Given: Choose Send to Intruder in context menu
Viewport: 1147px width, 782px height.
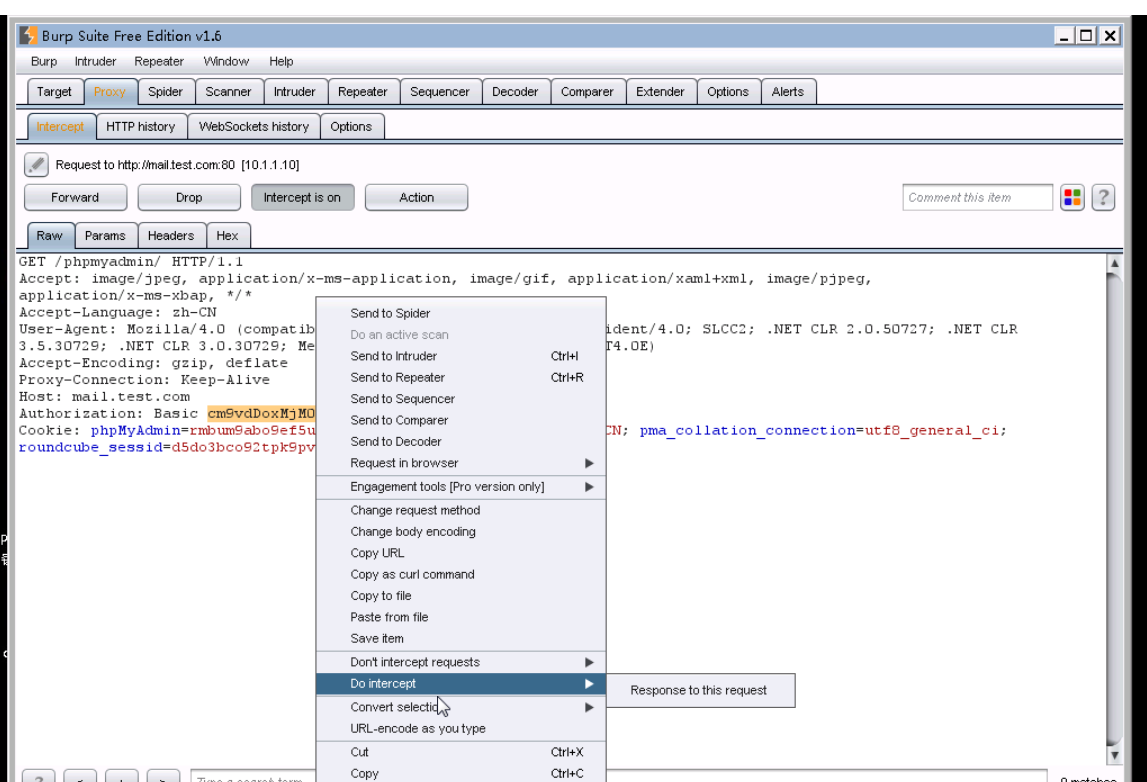Looking at the screenshot, I should click(461, 356).
